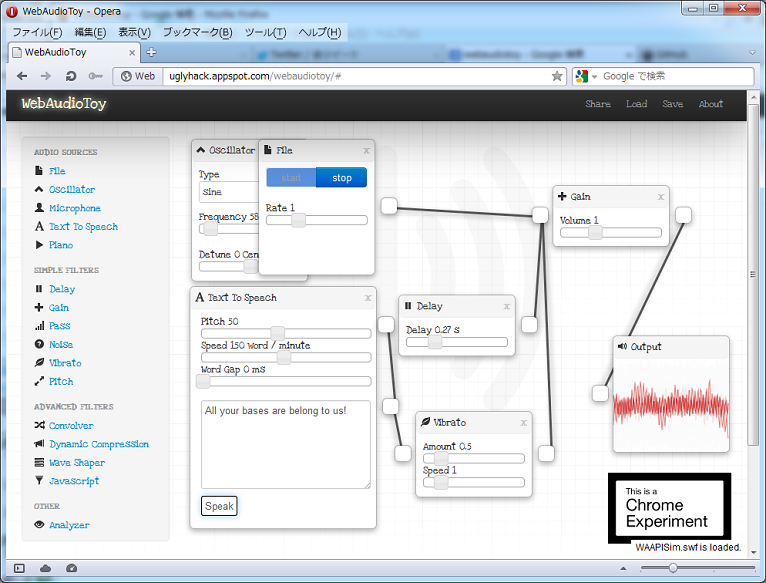Add an Oscillator source from sidebar
766x583 pixels.
(x=72, y=189)
